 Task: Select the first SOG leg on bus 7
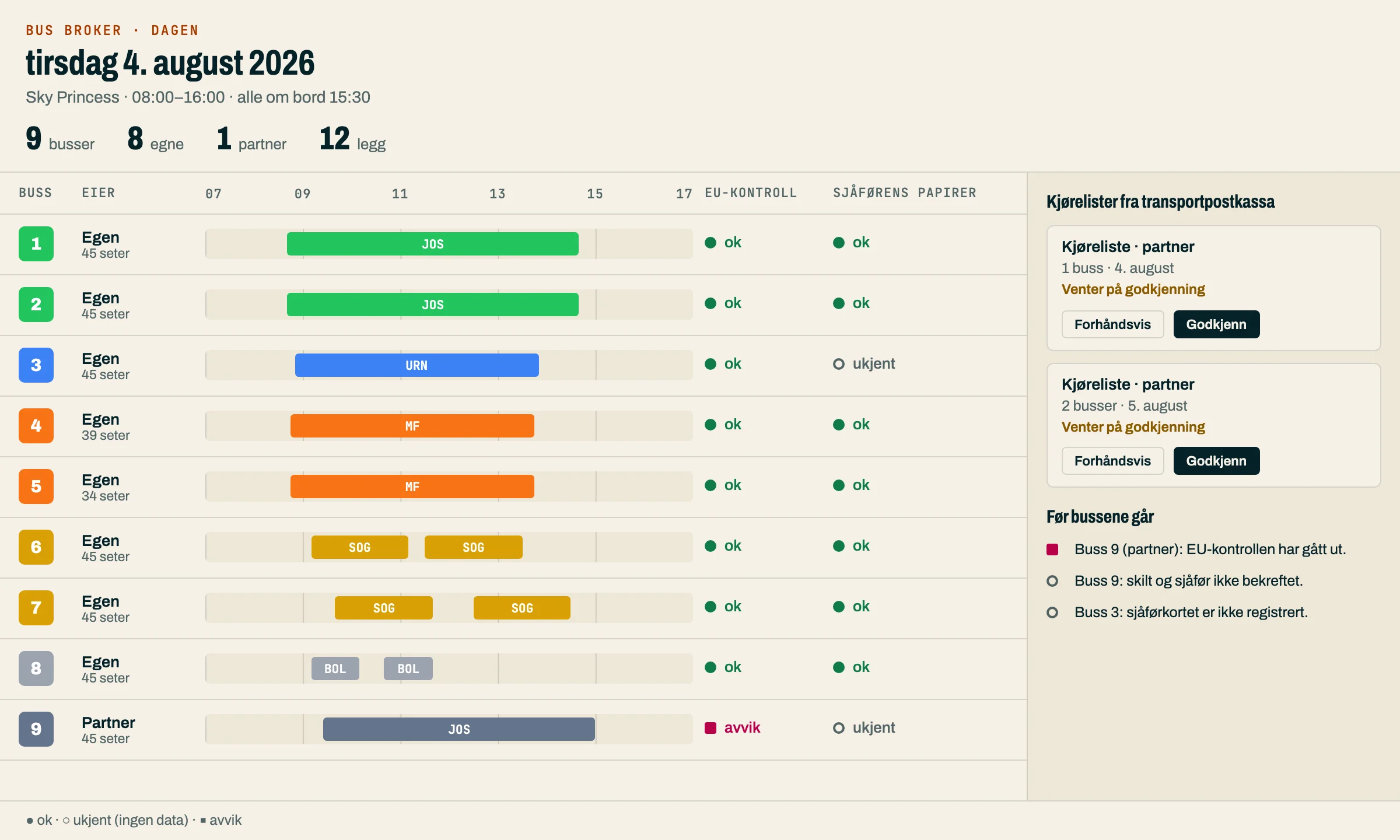[384, 608]
